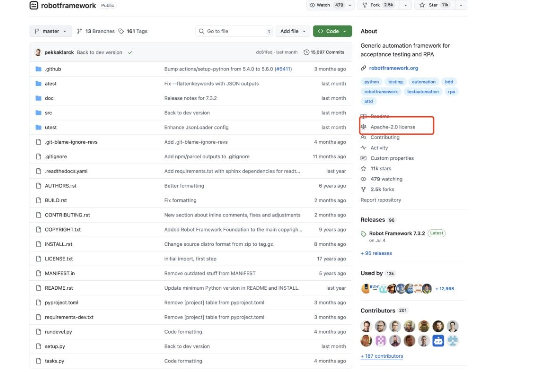Viewport: 540px width, 372px height.
Task: Open the COPYRIGHT.txt file
Action: 63,230
